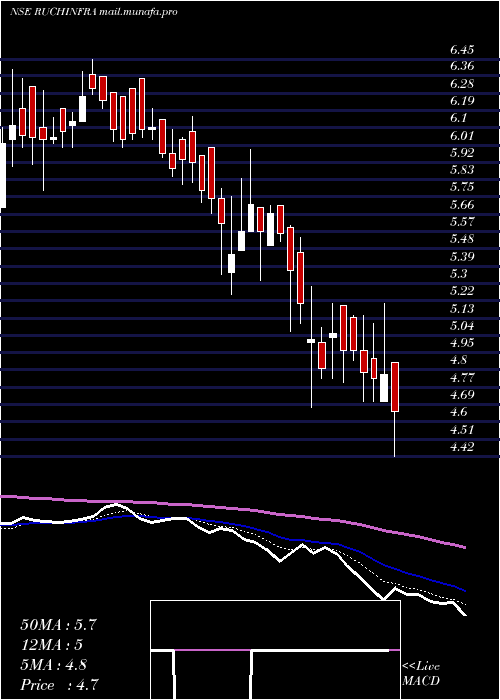The height and width of the screenshot is (700, 500).
Task: Click the 5.04 price axis label
Action: 462,326
